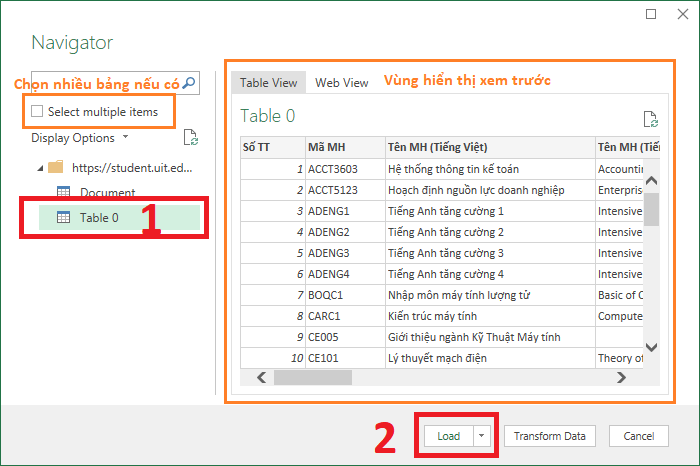This screenshot has width=700, height=466.
Task: Click the horizontal scrollbar thumb
Action: (x=313, y=378)
